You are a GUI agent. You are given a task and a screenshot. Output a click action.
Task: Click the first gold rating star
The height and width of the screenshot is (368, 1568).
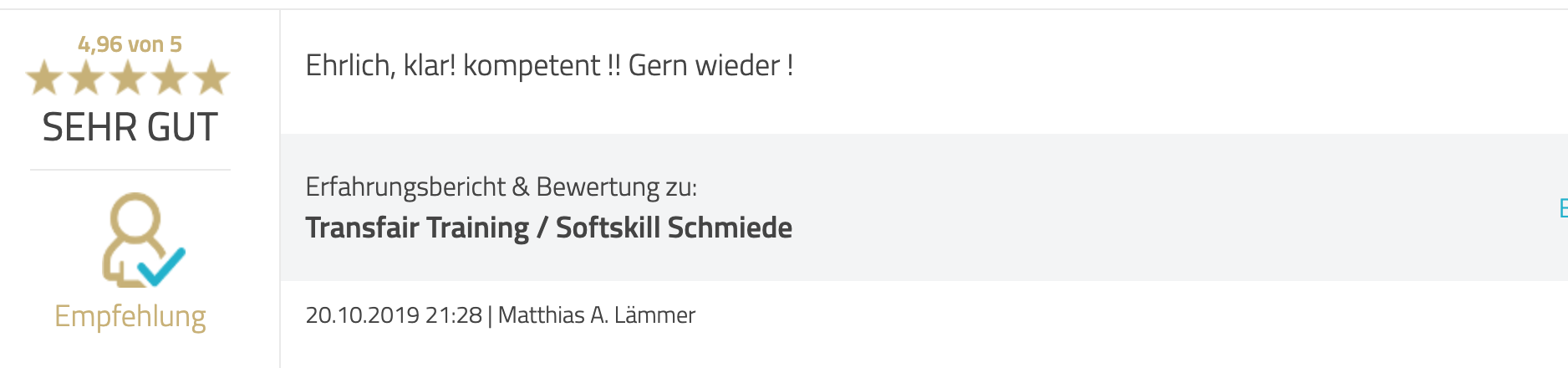45,78
